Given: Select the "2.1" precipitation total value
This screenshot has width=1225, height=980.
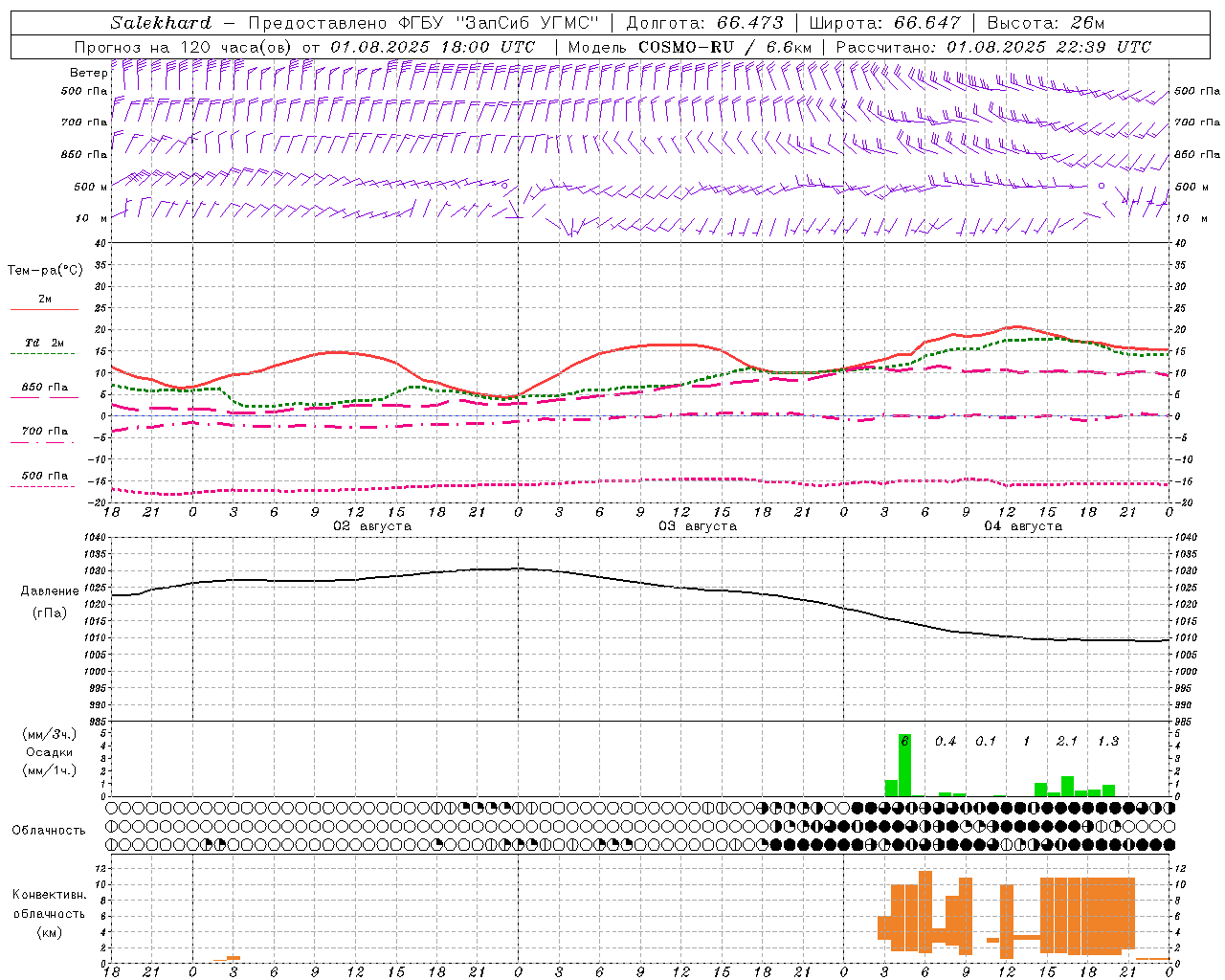Looking at the screenshot, I should [x=1067, y=741].
